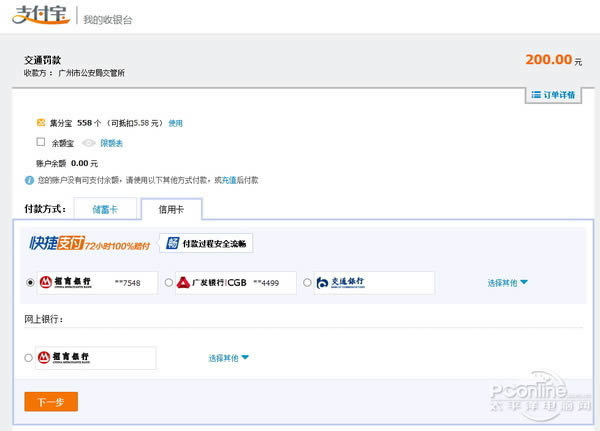
Task: Choose the 交通银行 quick pay radio button
Action: (x=306, y=283)
